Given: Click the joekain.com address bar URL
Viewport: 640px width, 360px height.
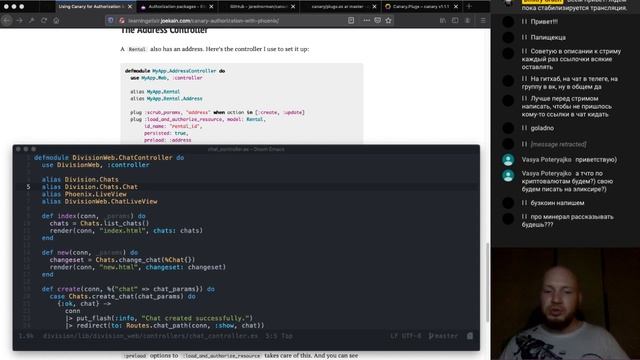Looking at the screenshot, I should (x=203, y=20).
